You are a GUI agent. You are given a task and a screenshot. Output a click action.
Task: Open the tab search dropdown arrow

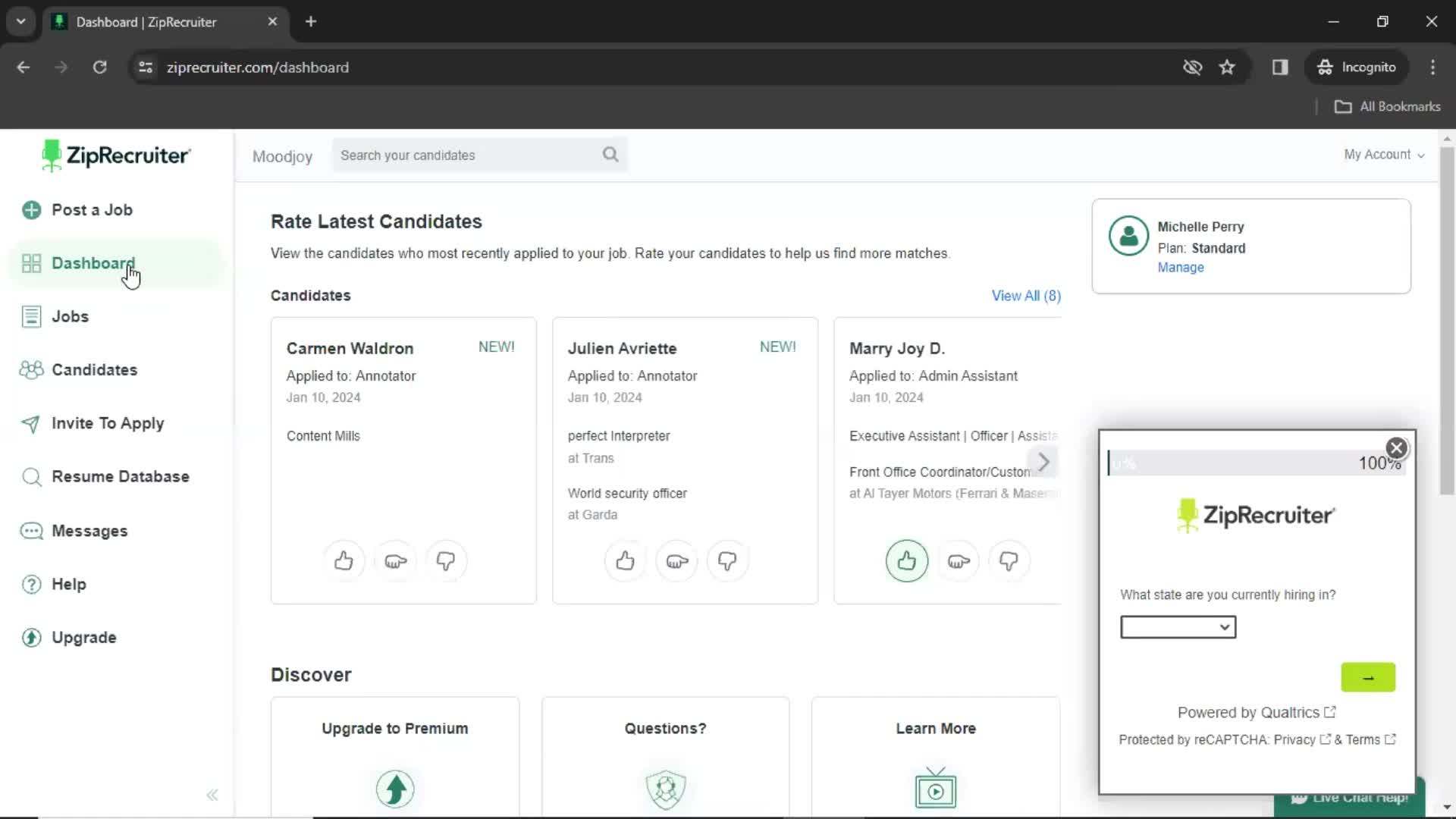click(x=21, y=22)
